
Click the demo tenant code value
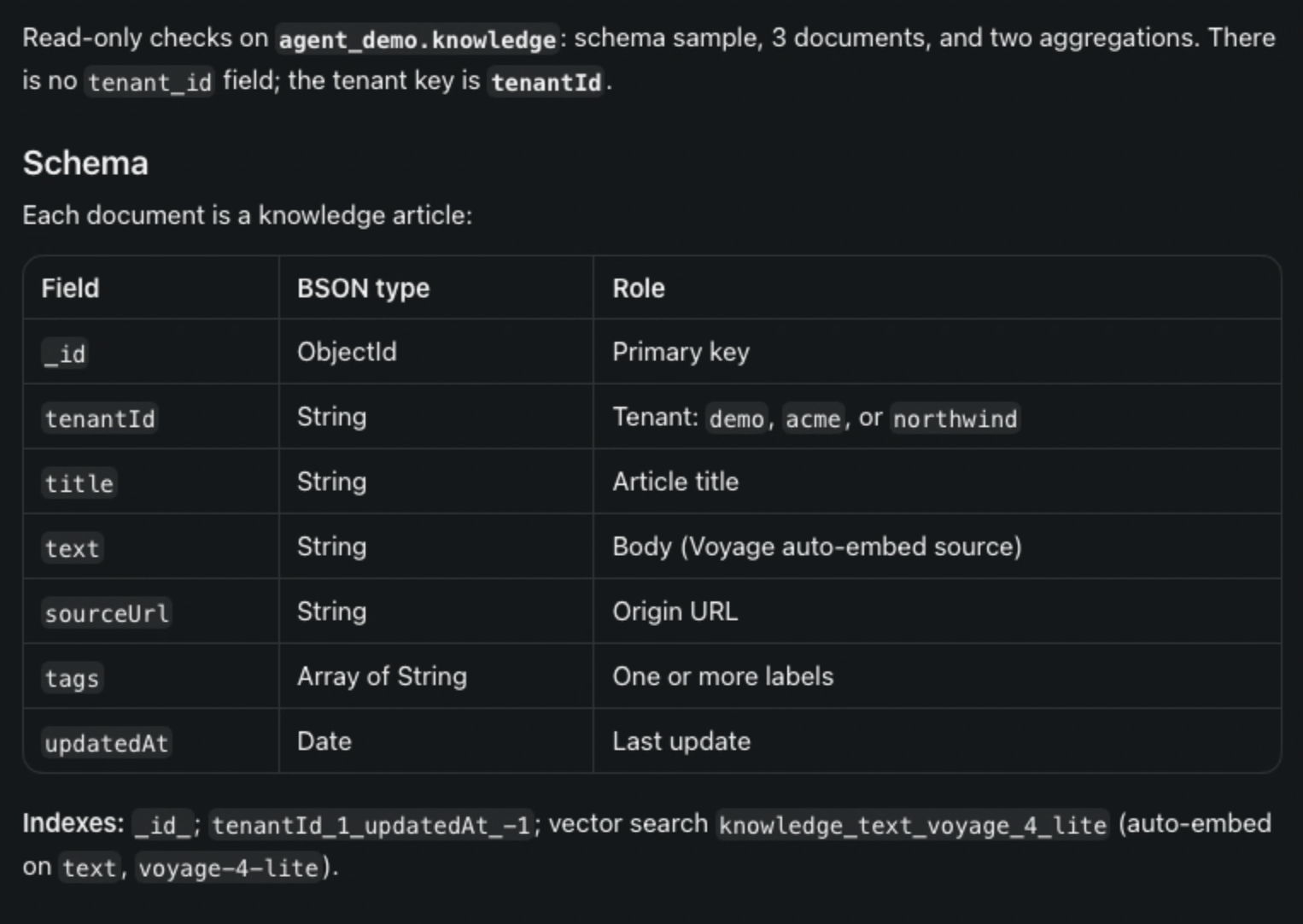point(736,418)
